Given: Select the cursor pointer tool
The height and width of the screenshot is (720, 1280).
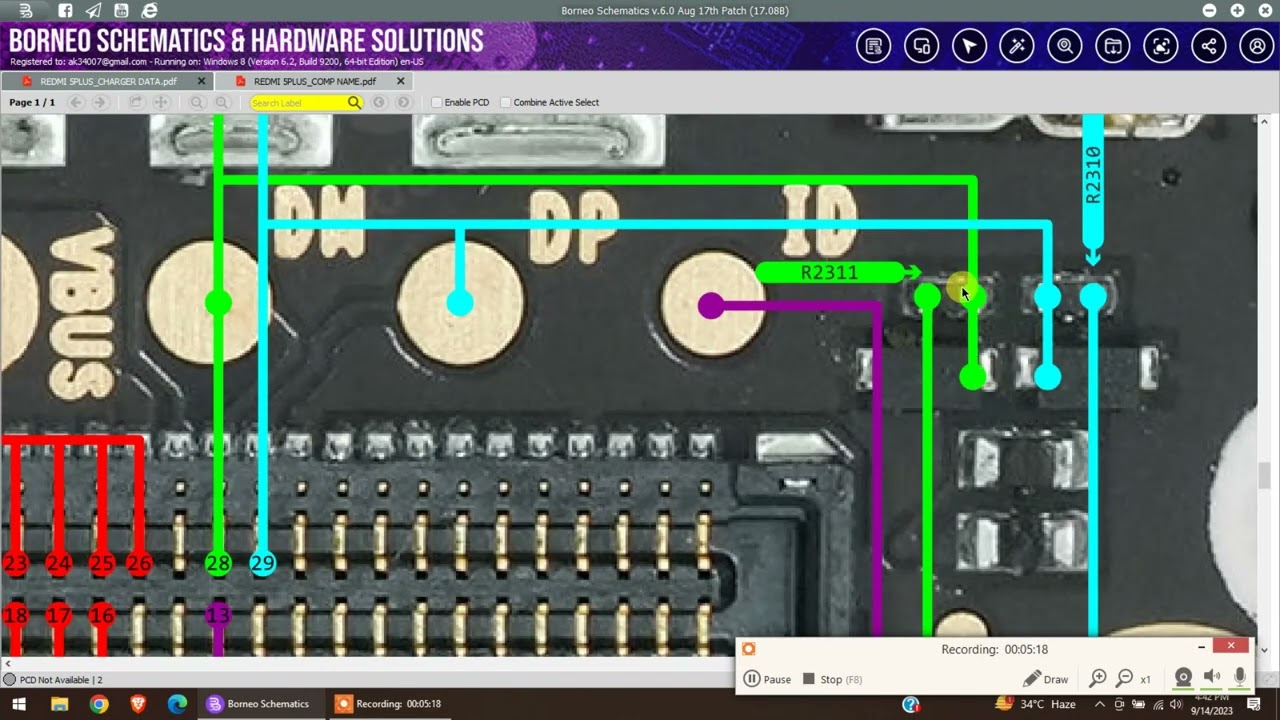Looking at the screenshot, I should (x=969, y=46).
